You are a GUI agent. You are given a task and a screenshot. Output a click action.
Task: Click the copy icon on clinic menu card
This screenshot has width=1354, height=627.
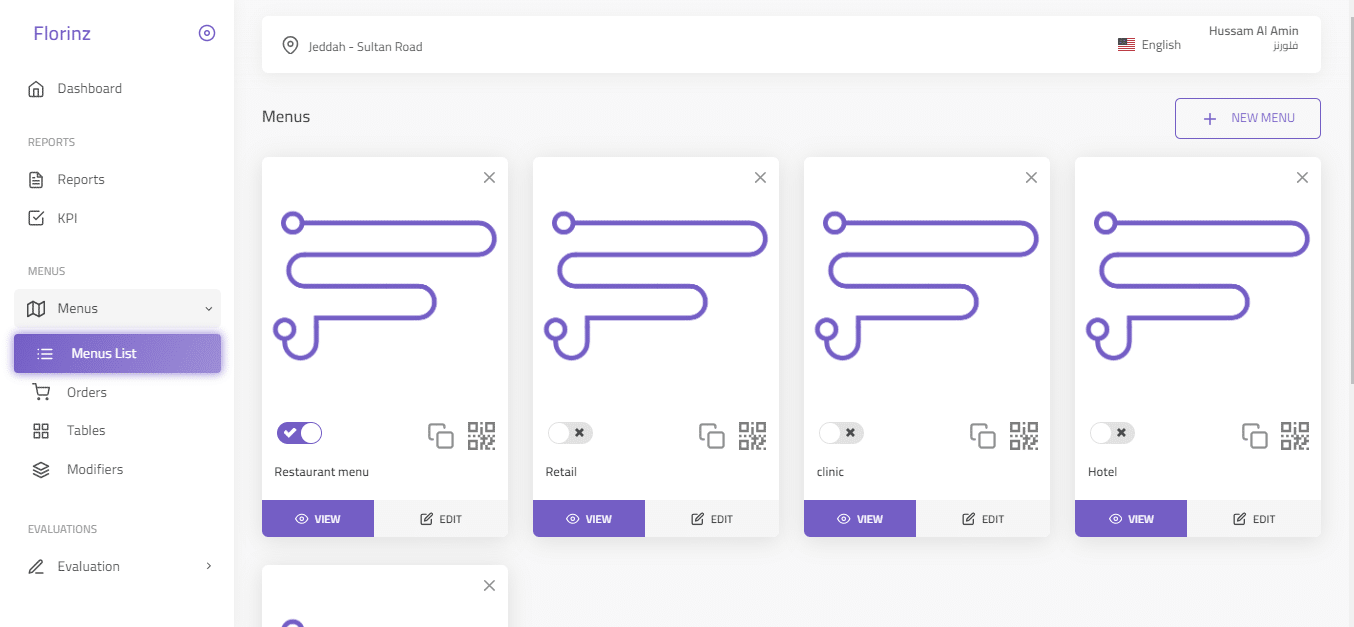tap(982, 436)
